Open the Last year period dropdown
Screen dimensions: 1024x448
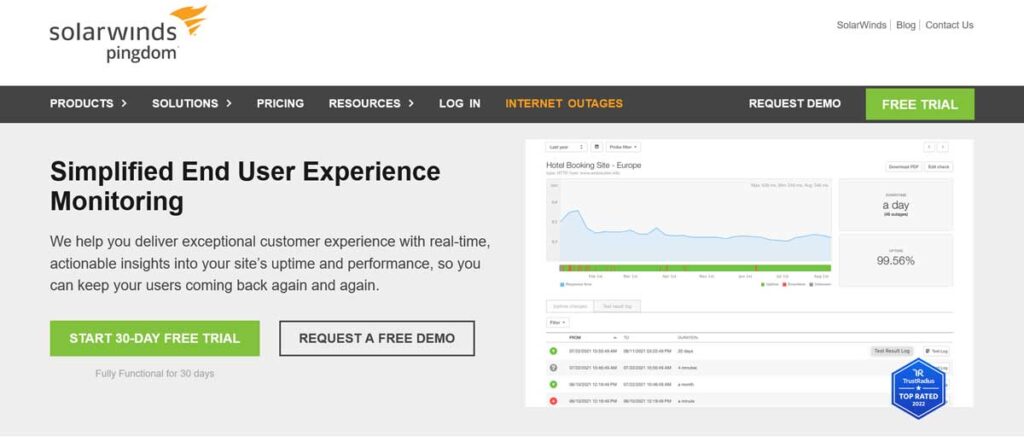(x=566, y=148)
